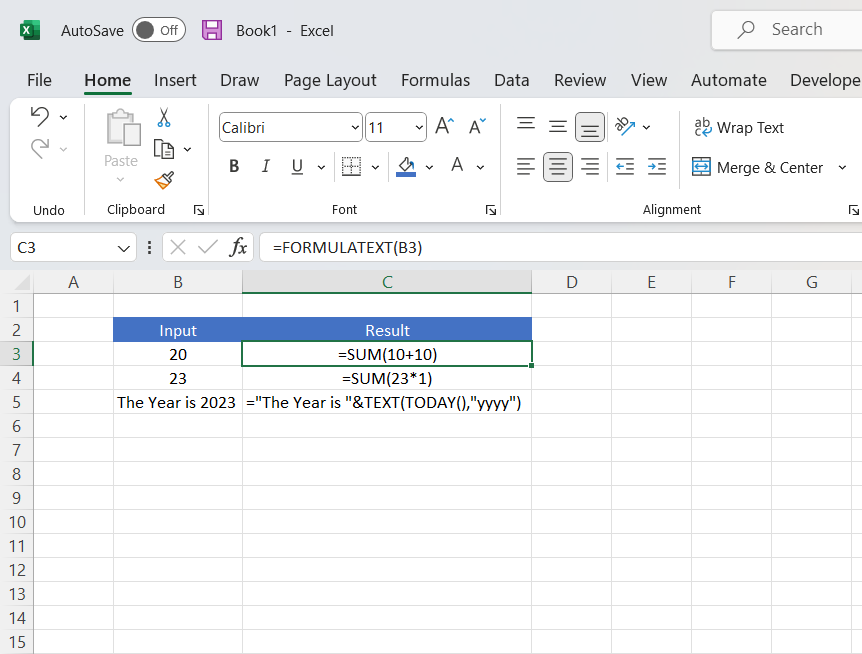Viewport: 862px width, 654px height.
Task: Click the Save floppy disk icon
Action: coord(212,30)
